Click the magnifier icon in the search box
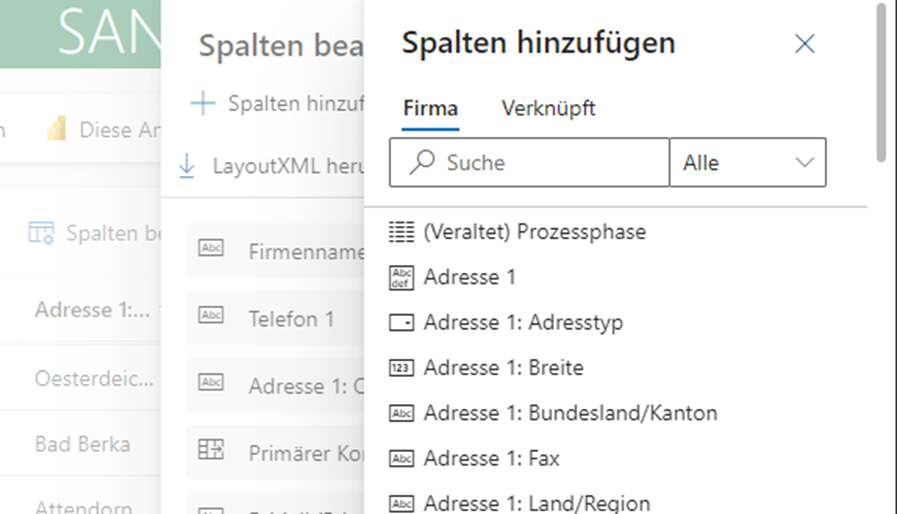 coord(422,163)
